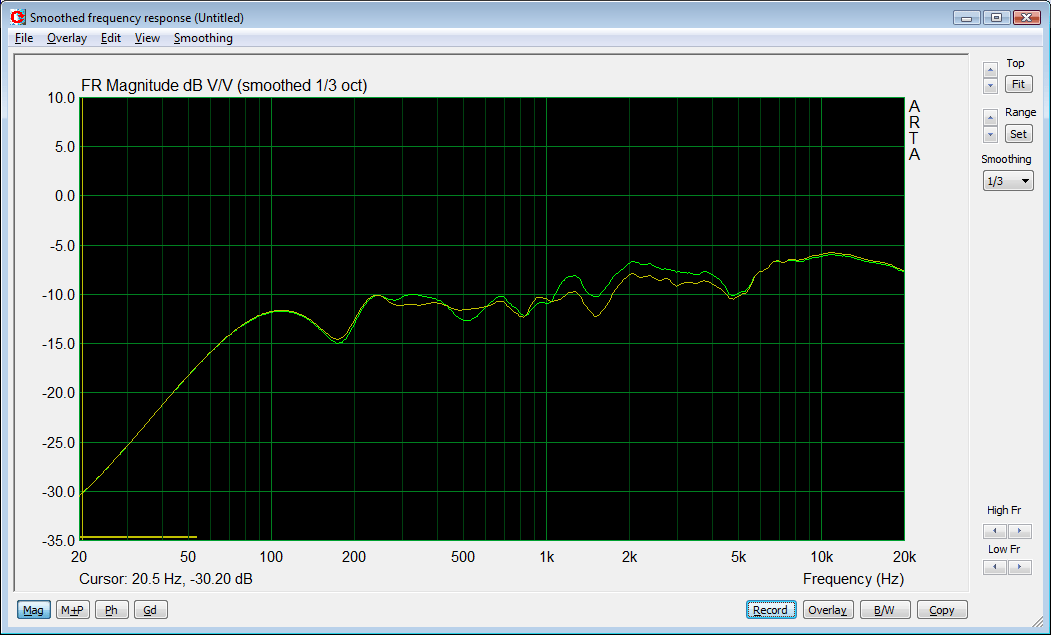The height and width of the screenshot is (635, 1051).
Task: Click the ARTA application icon in title bar
Action: coord(18,17)
